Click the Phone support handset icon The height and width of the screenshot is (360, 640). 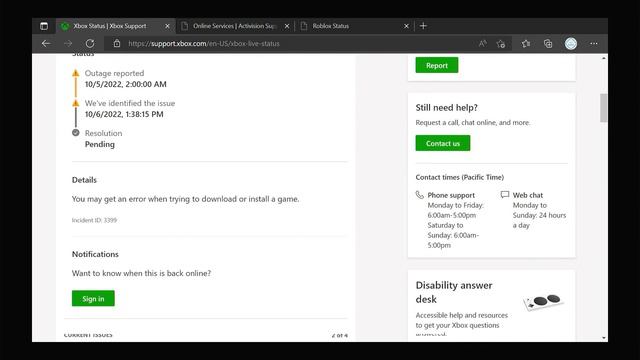coord(420,195)
